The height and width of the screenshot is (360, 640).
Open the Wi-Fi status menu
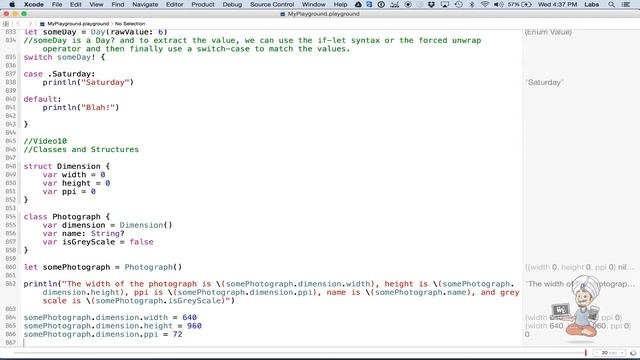click(485, 4)
